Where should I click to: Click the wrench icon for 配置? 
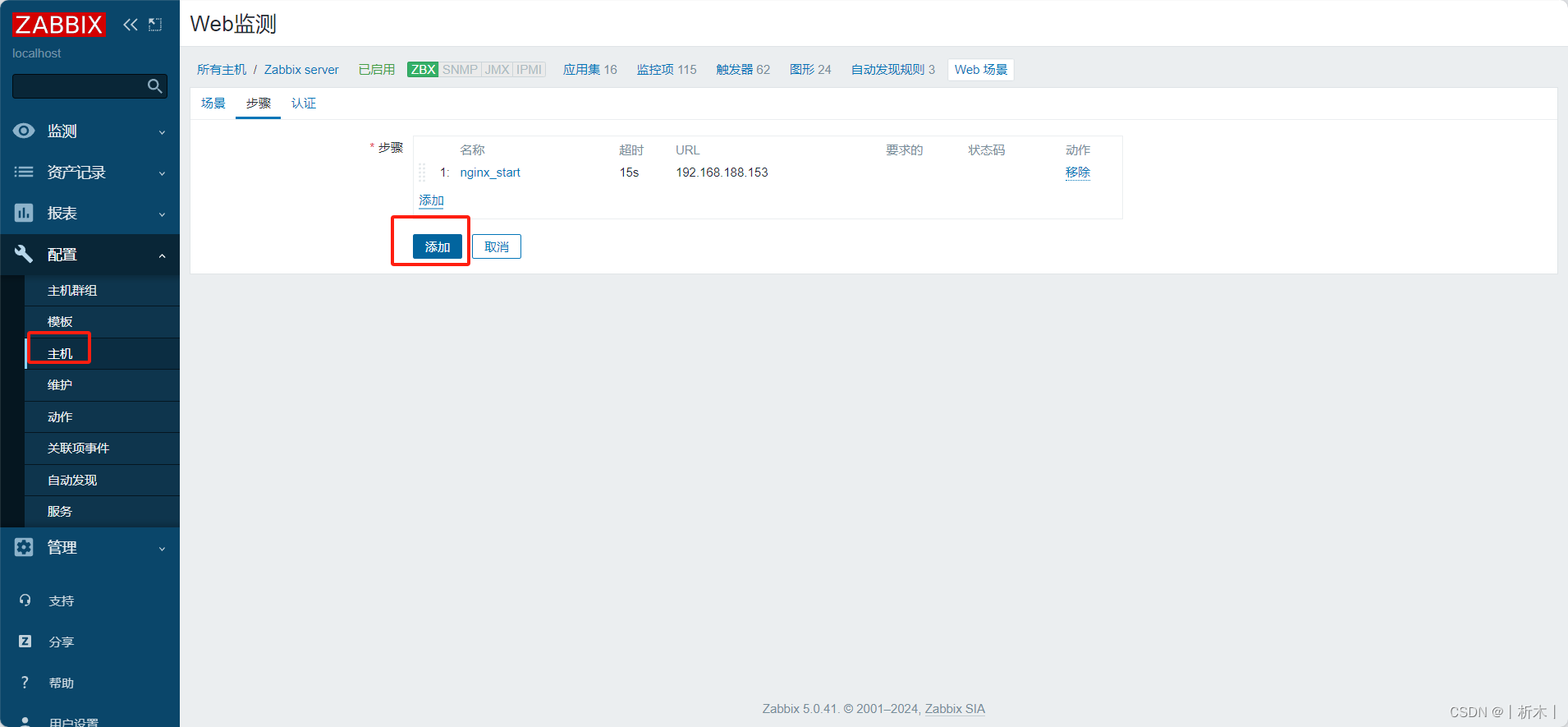pos(25,254)
